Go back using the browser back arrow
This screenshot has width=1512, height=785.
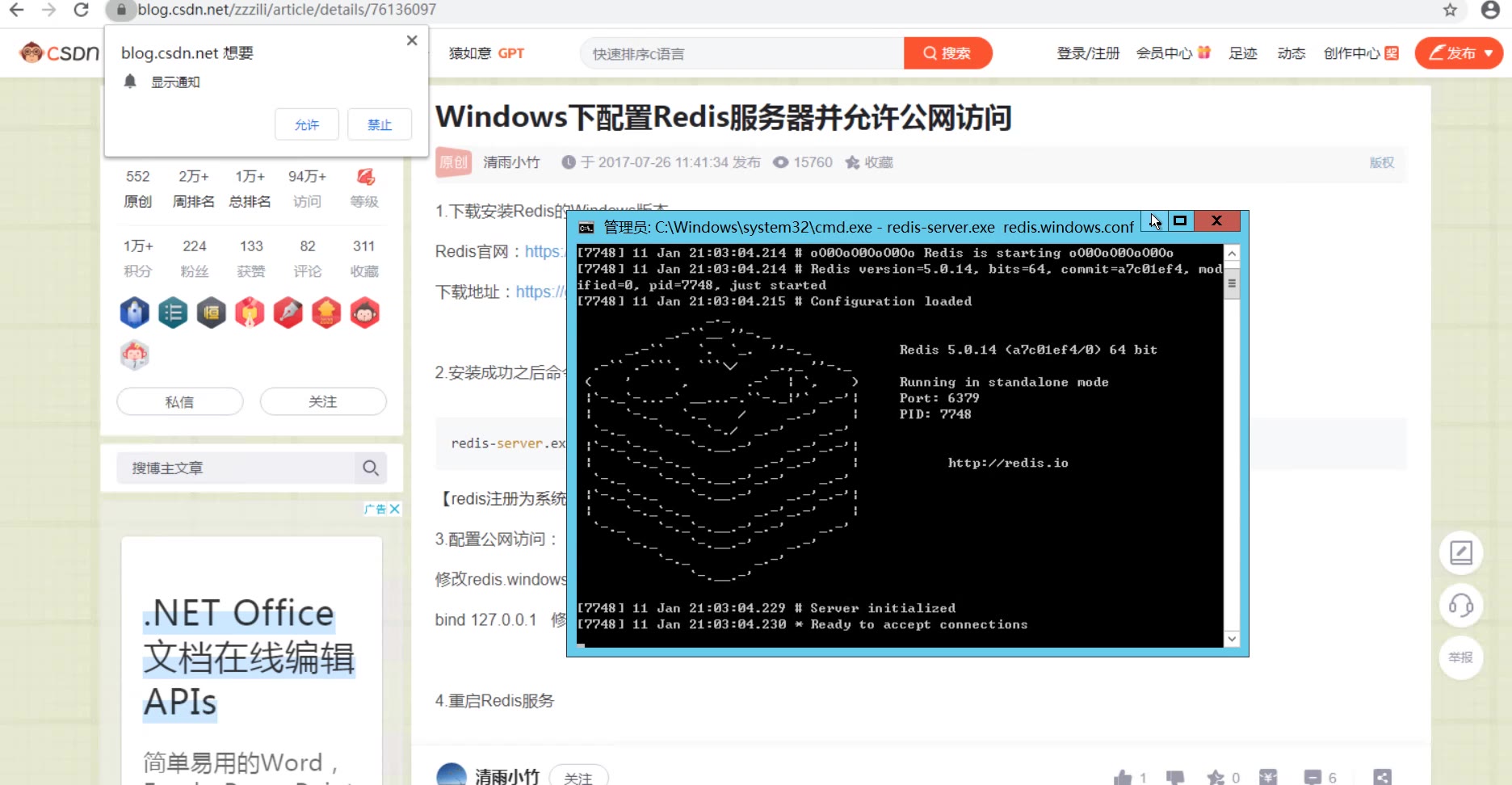coord(16,10)
